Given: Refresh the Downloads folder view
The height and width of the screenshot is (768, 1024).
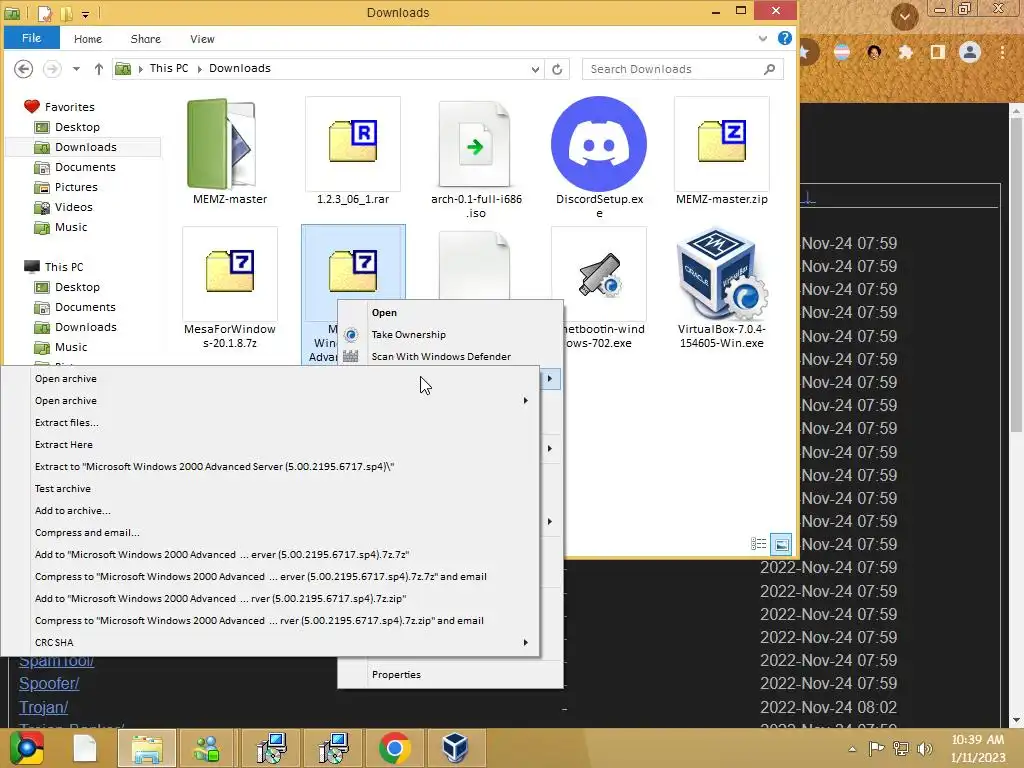Looking at the screenshot, I should click(557, 69).
